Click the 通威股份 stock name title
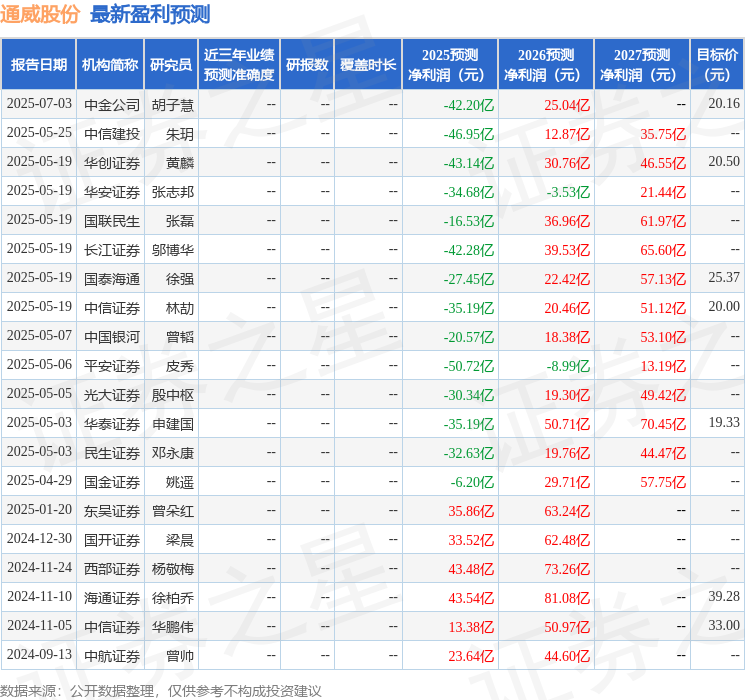This screenshot has height=700, width=745. tap(41, 14)
